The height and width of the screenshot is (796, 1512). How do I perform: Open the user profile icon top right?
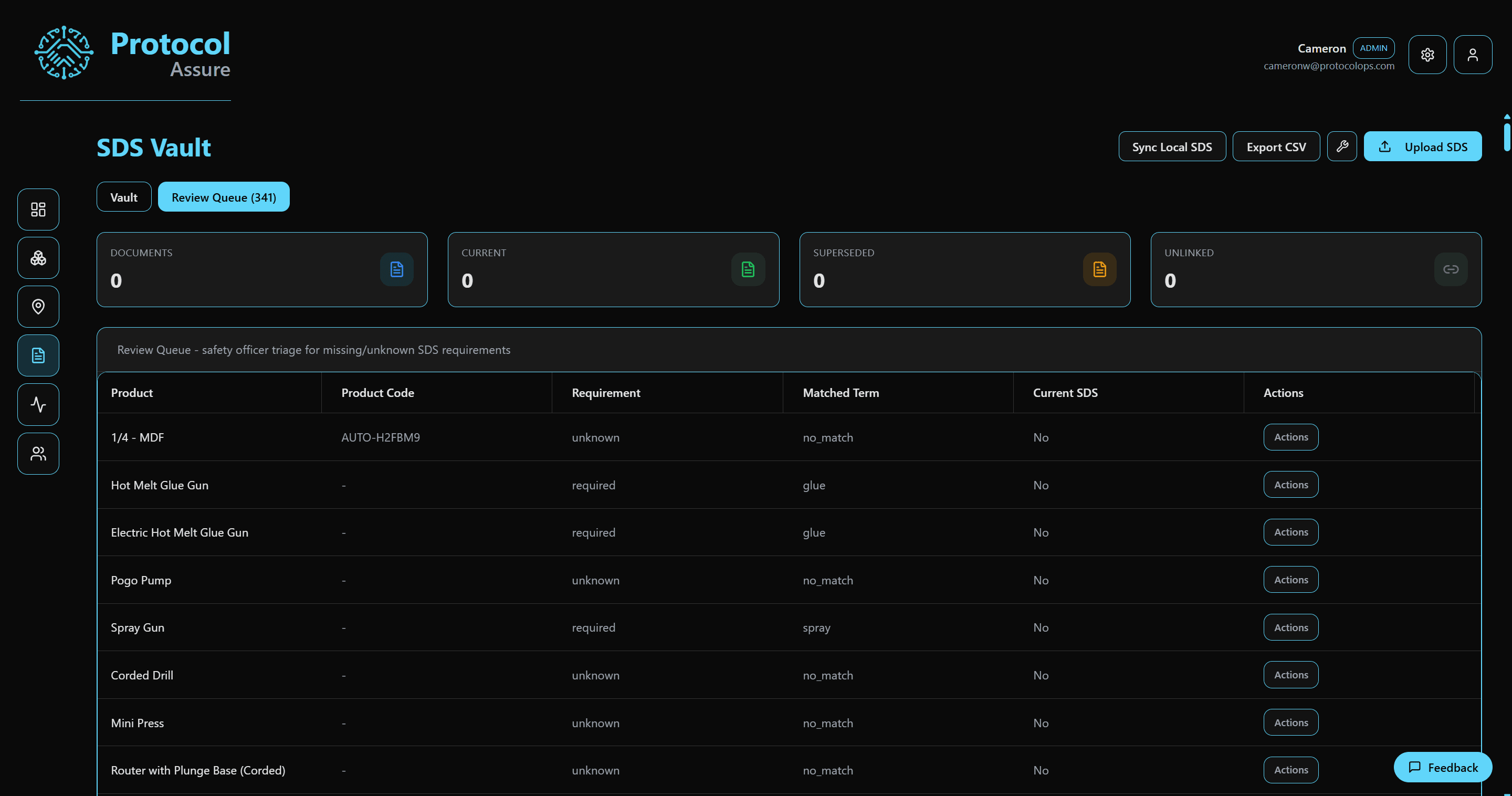click(x=1473, y=54)
